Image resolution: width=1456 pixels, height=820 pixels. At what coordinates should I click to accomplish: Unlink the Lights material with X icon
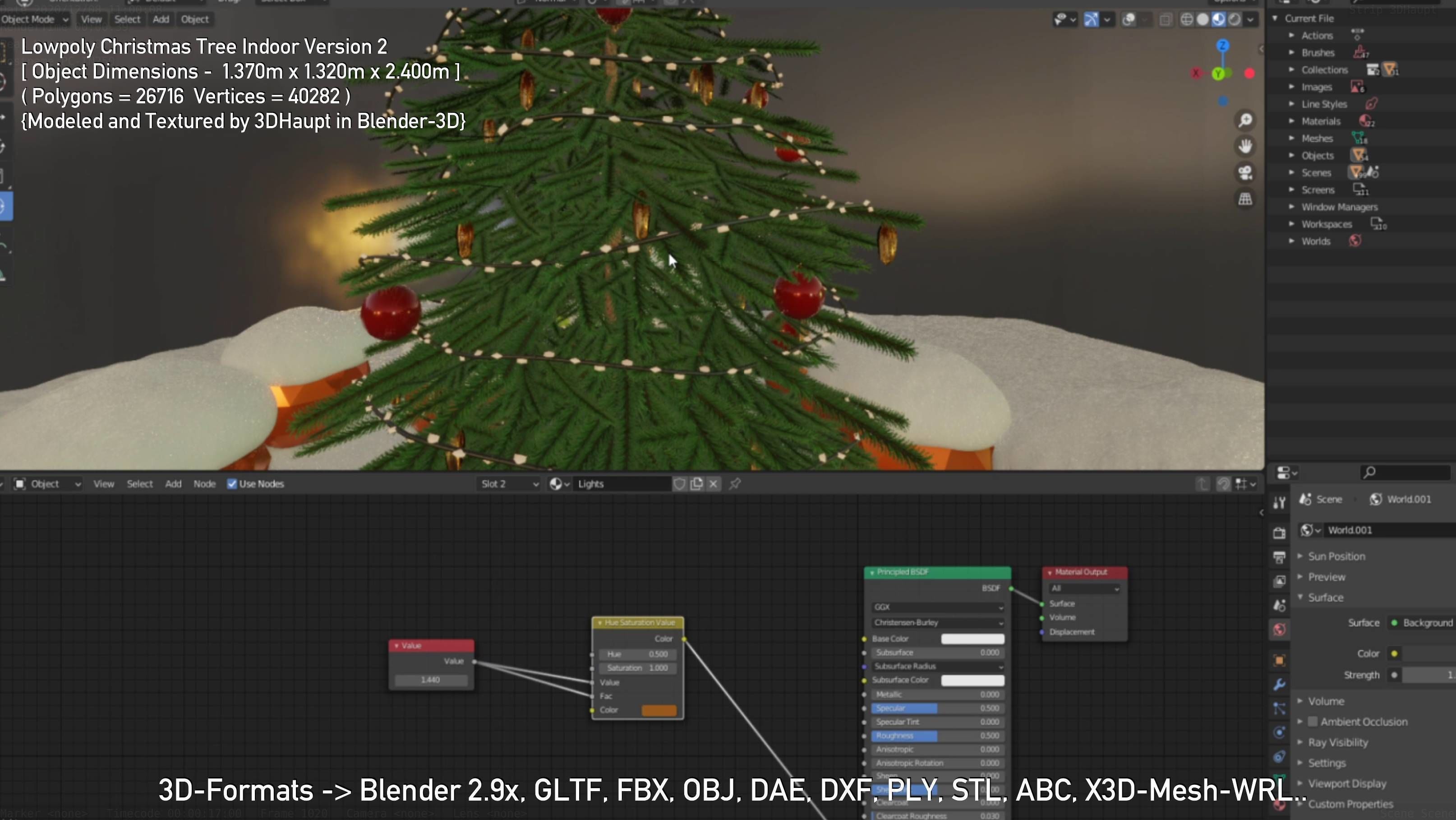point(714,484)
